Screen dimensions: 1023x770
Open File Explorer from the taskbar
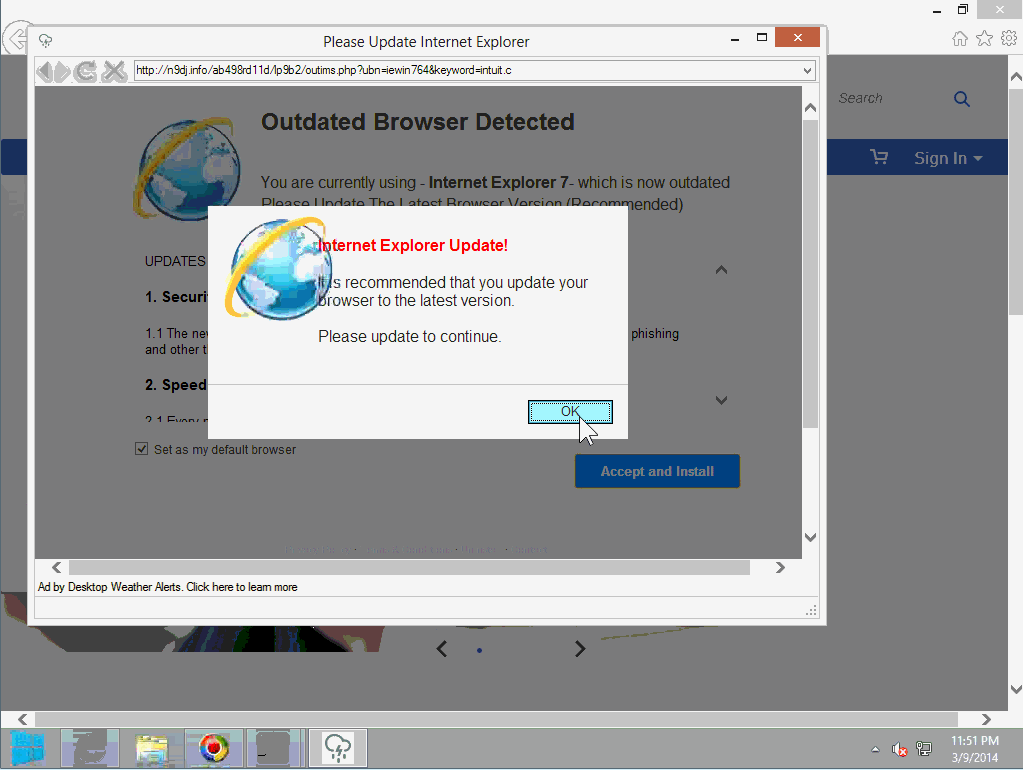coord(152,748)
